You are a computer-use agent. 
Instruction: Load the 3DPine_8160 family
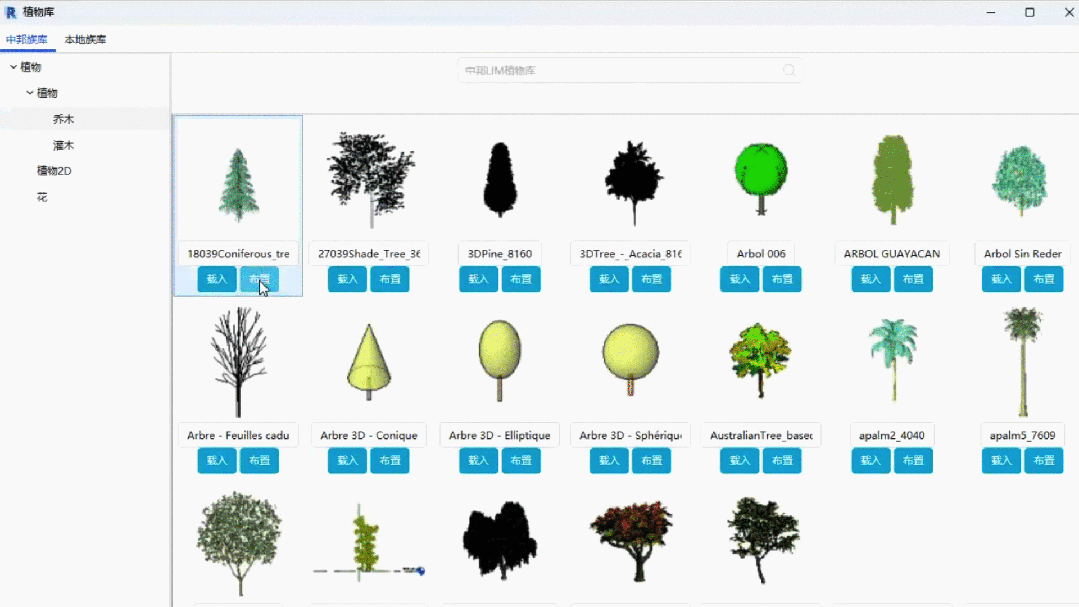coord(478,279)
